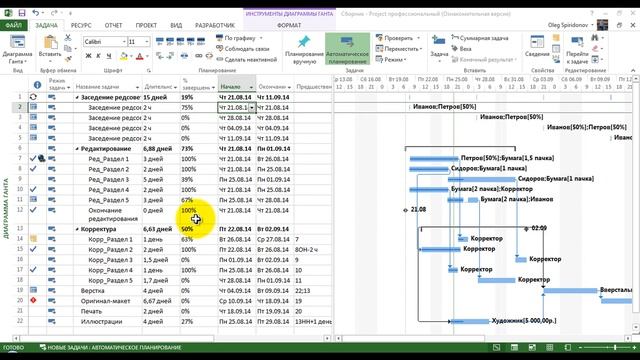Select Автоматическое планирование button

347,49
